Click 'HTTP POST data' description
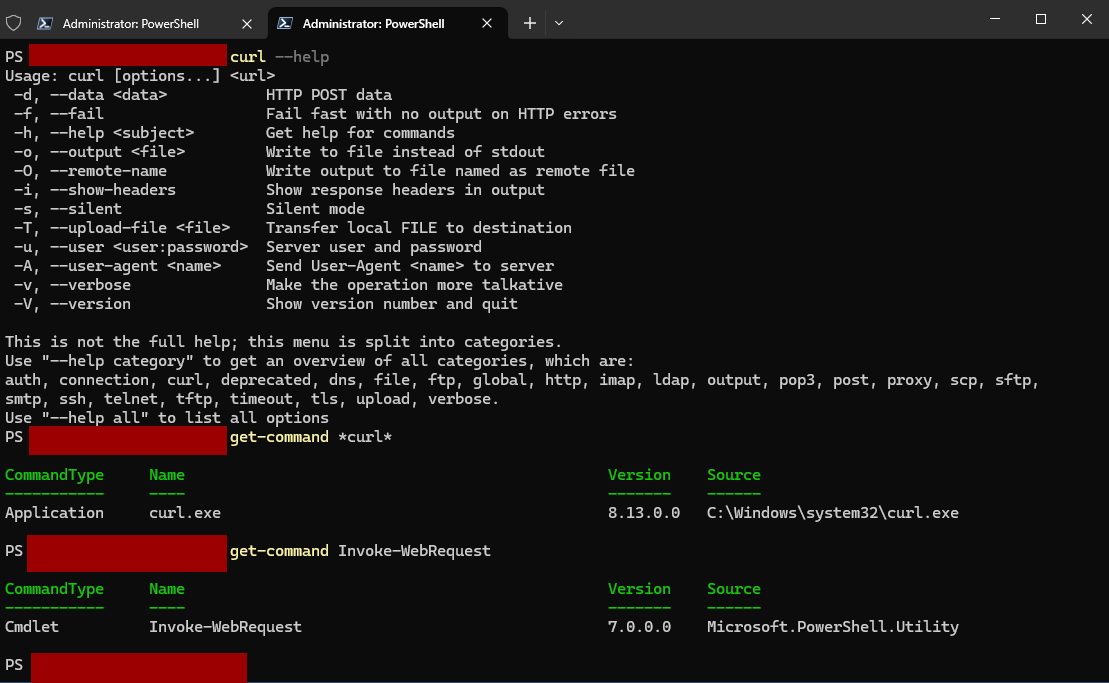Viewport: 1109px width, 683px height. coord(329,95)
